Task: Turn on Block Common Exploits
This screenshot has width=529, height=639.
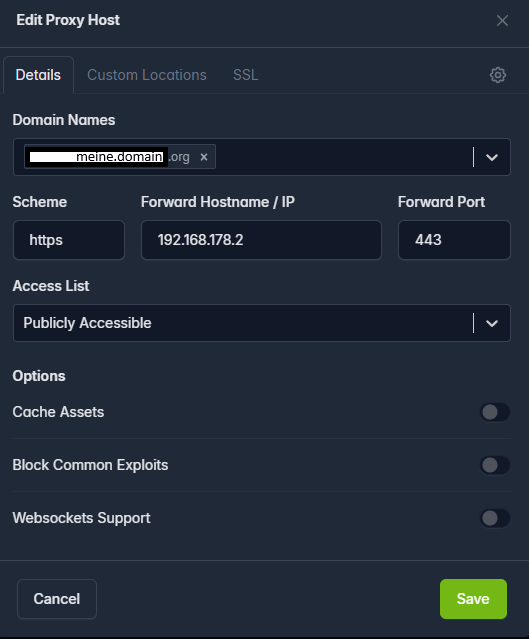Action: [x=495, y=465]
